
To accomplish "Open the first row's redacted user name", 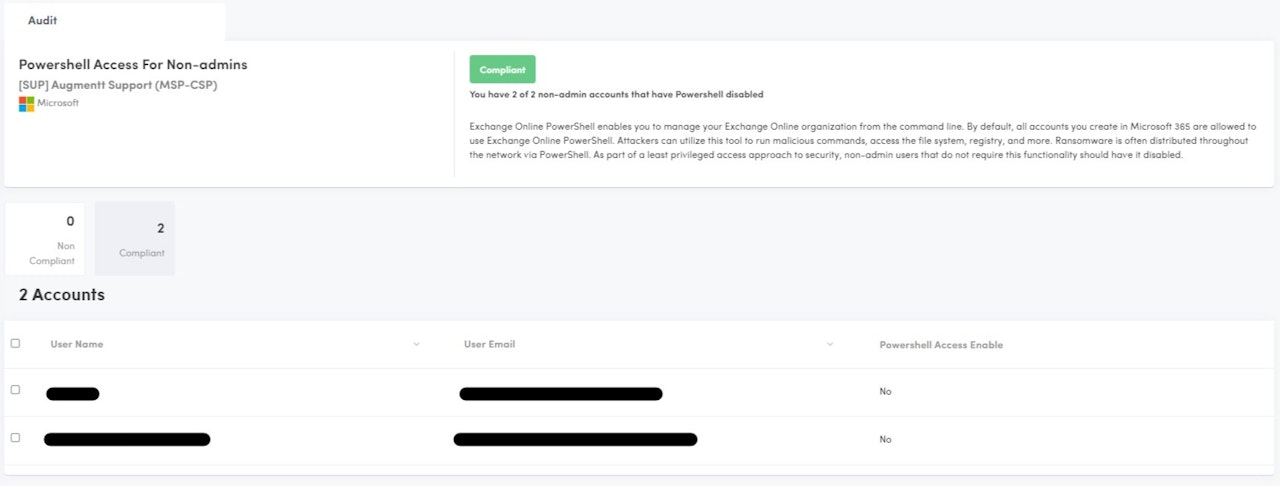I will click(x=73, y=393).
